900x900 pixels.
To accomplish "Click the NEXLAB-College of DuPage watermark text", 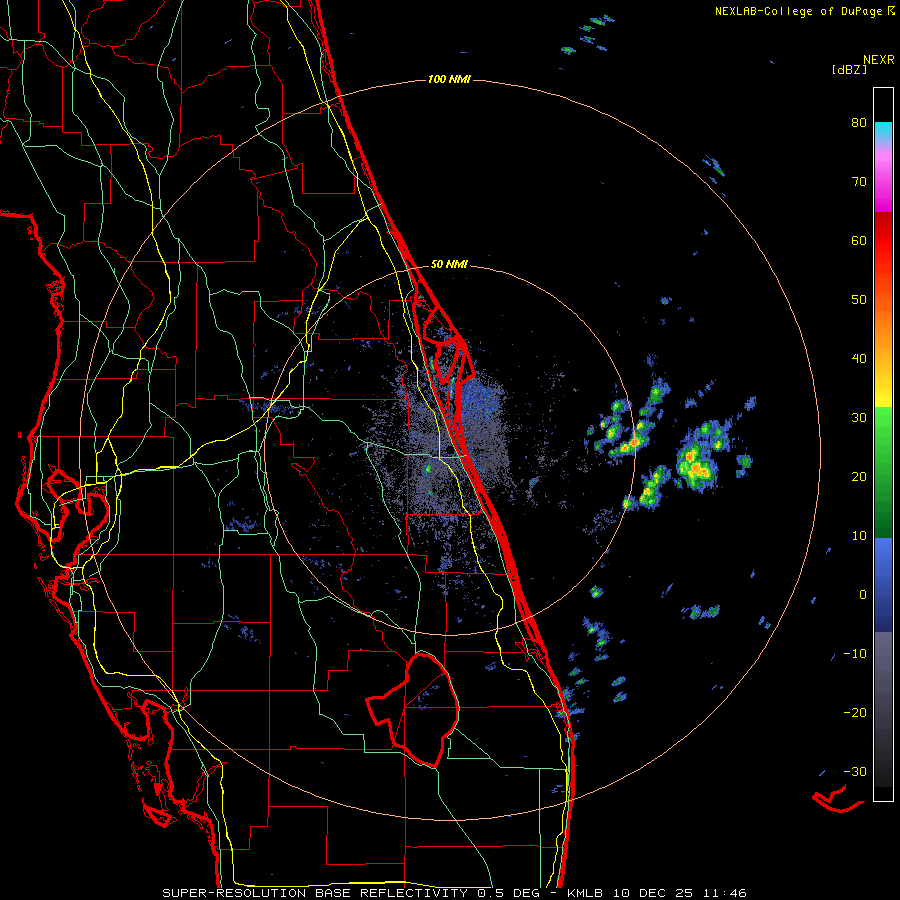I will tap(799, 11).
